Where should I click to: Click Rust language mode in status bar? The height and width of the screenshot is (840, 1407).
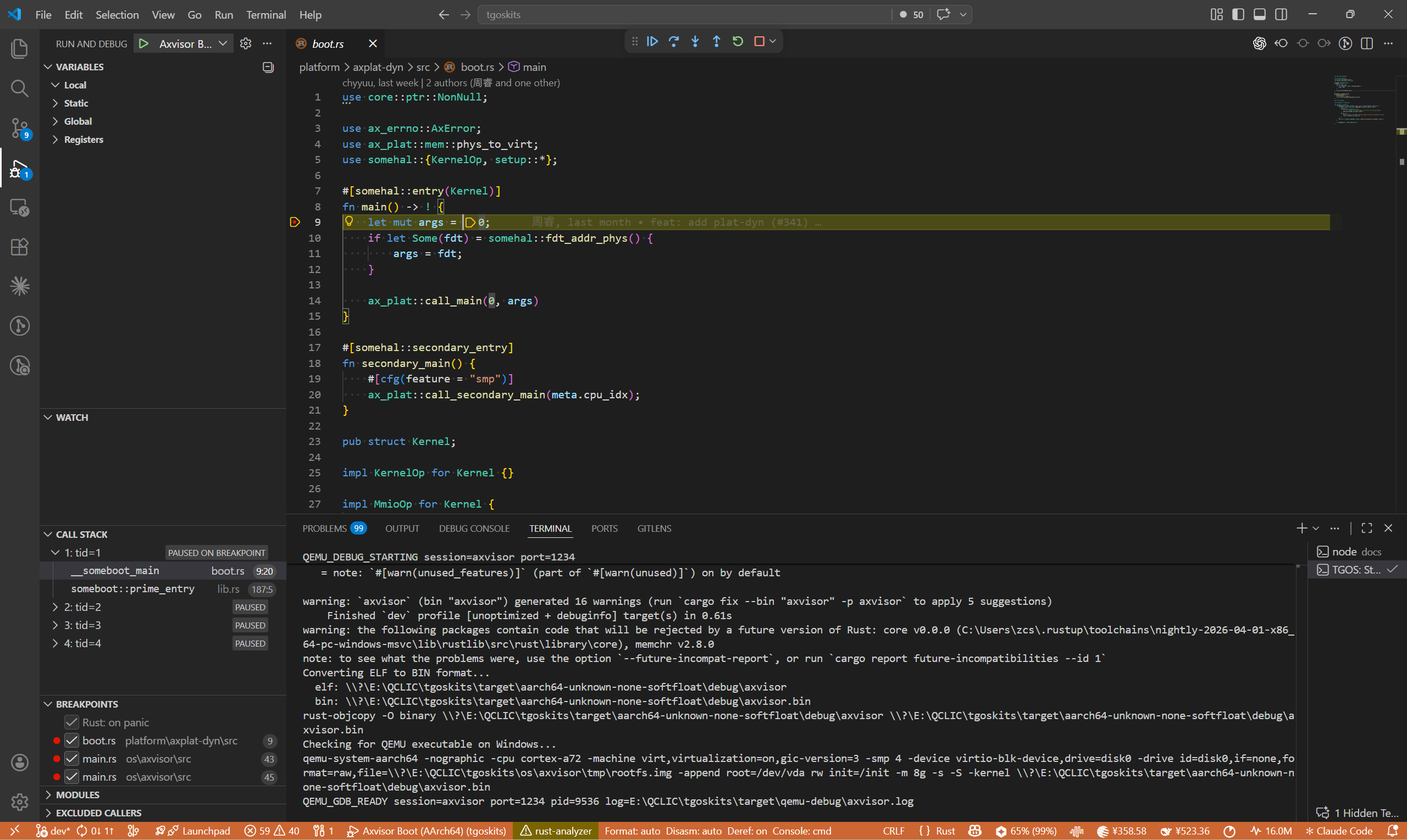pos(945,831)
